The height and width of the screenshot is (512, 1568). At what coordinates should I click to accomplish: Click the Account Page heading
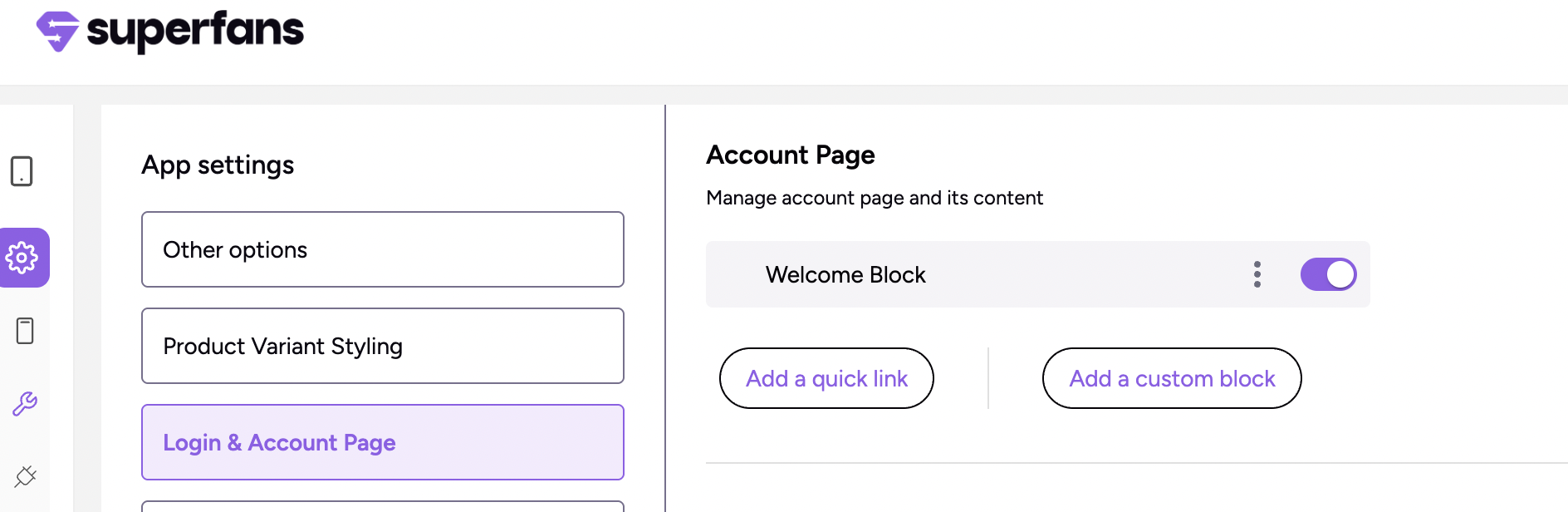tap(790, 155)
